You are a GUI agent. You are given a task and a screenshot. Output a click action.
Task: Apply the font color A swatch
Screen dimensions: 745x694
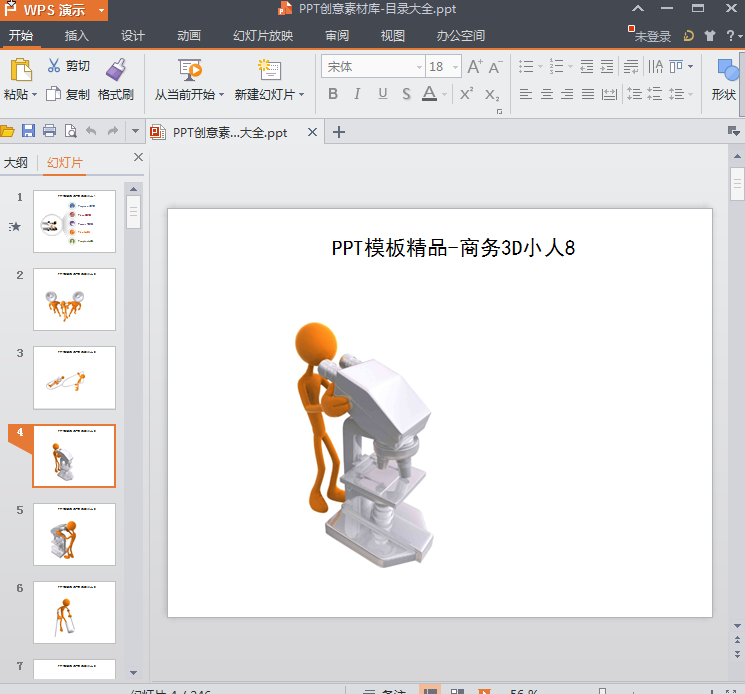[x=430, y=94]
